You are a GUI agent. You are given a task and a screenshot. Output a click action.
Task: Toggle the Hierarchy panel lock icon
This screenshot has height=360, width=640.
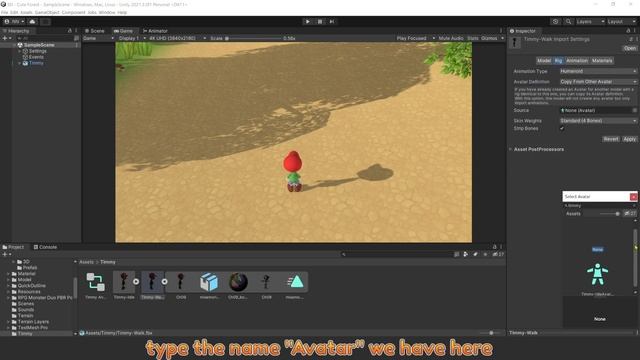(69, 31)
